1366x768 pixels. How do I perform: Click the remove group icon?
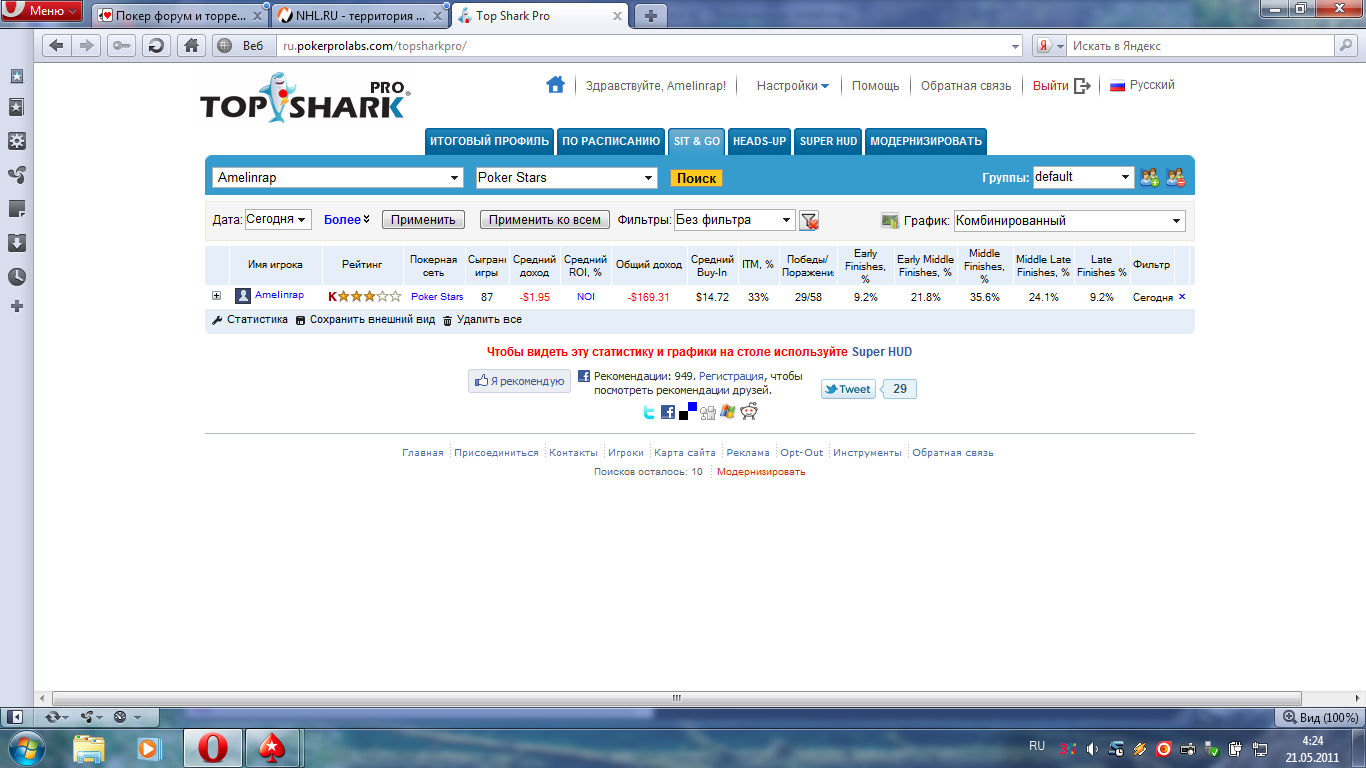point(1175,178)
